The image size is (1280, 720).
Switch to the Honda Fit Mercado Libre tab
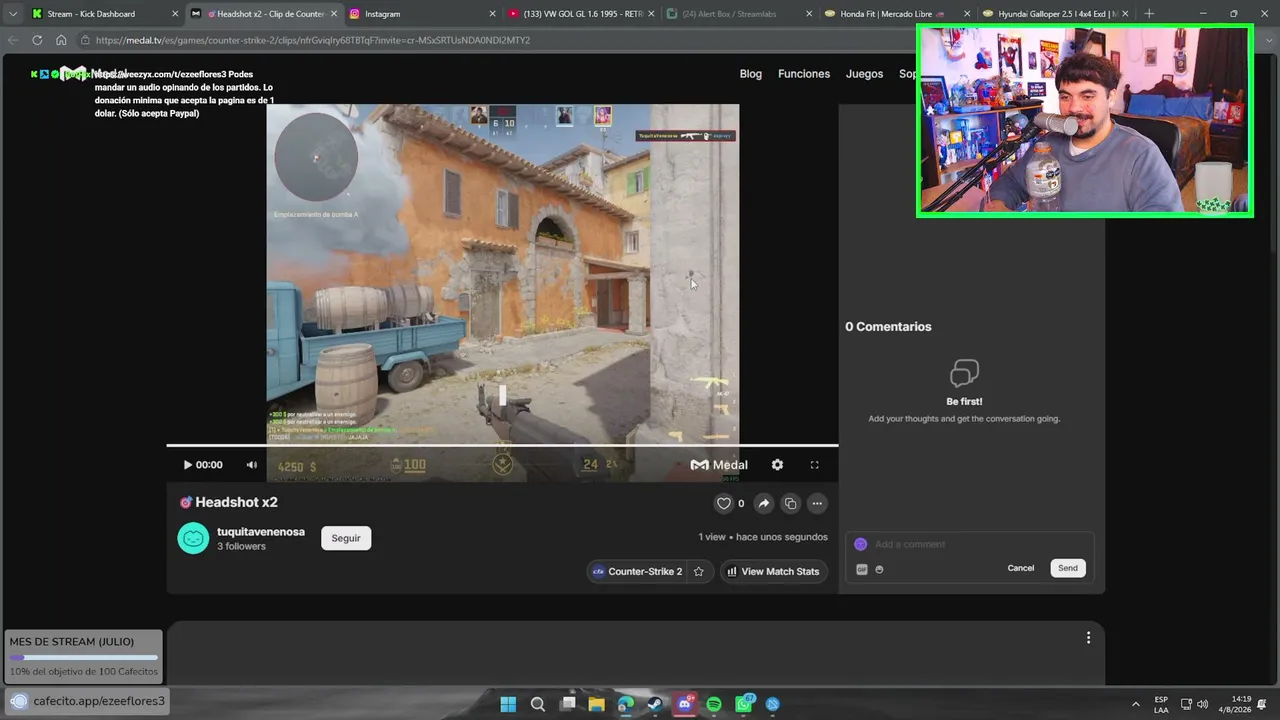click(898, 14)
